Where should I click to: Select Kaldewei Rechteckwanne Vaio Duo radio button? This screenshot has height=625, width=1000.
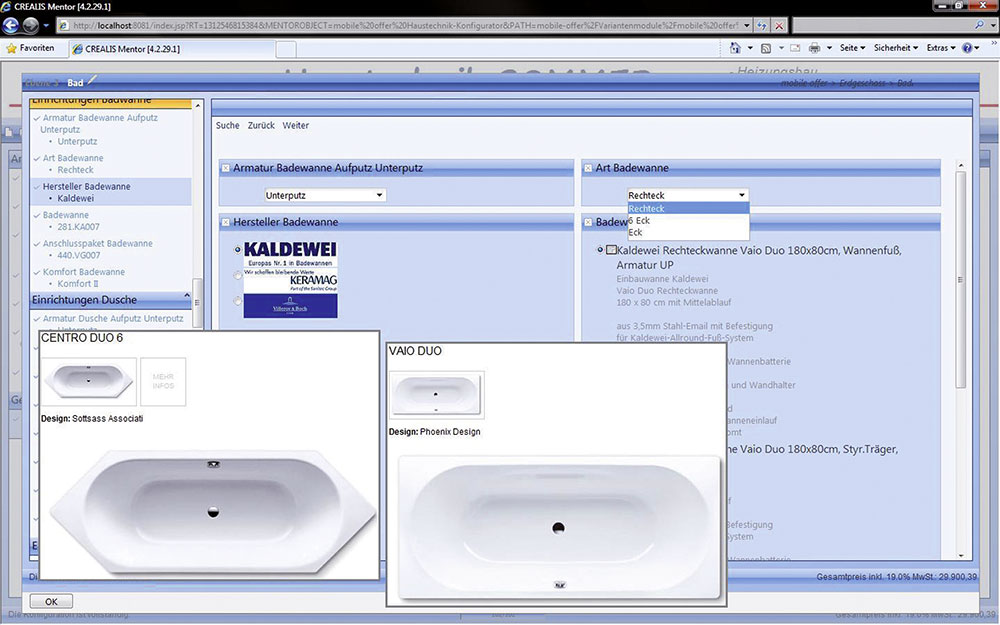pyautogui.click(x=599, y=249)
